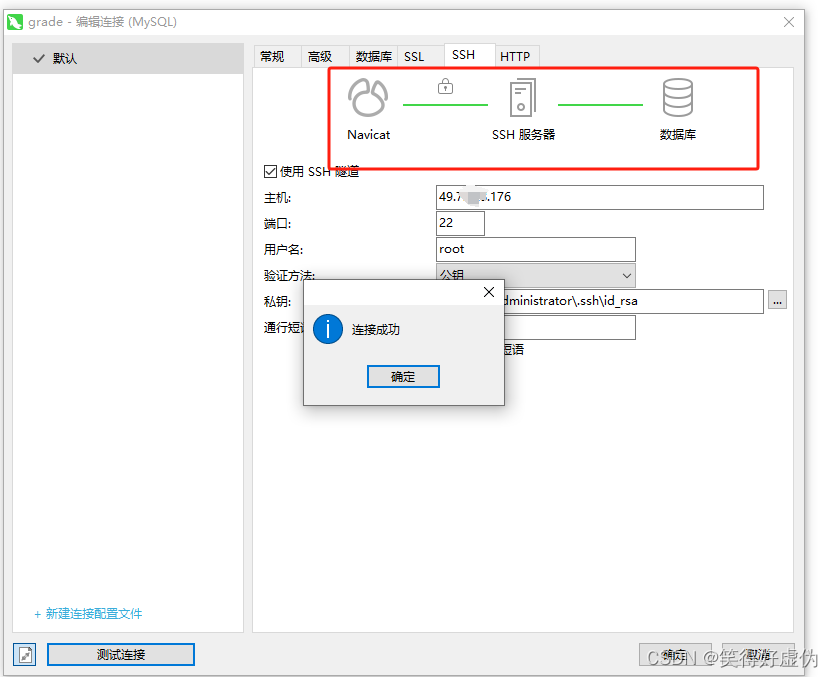Click the connection diagram icon at bottom left

tap(24, 654)
